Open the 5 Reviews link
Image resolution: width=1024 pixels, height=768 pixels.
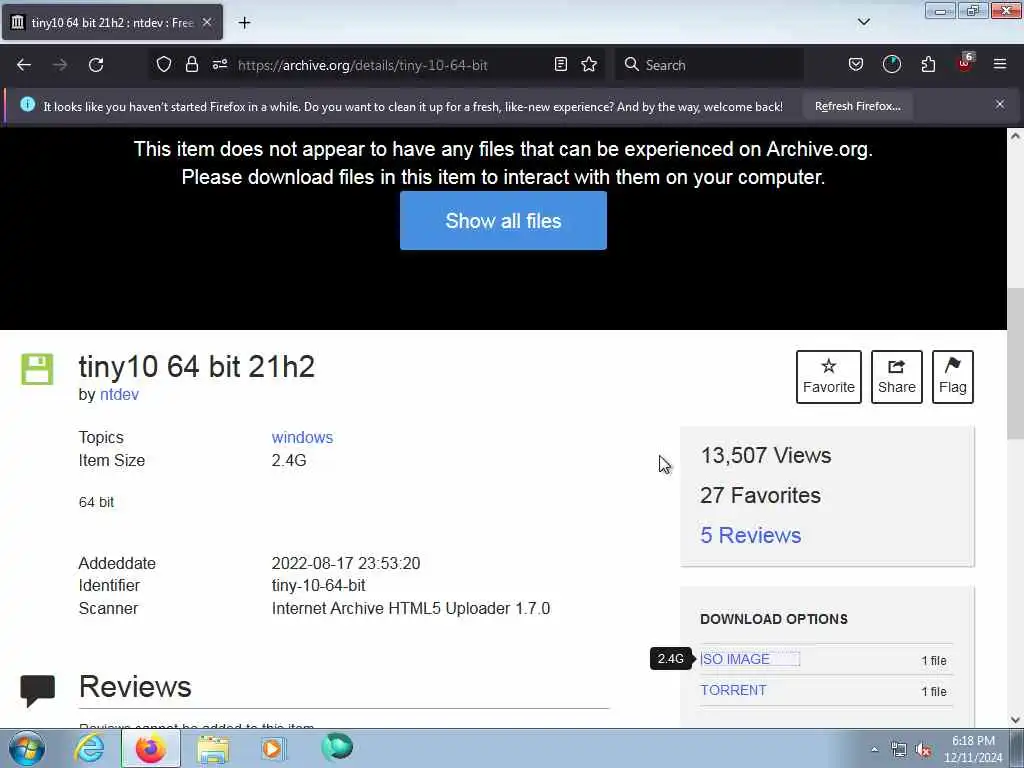[750, 536]
